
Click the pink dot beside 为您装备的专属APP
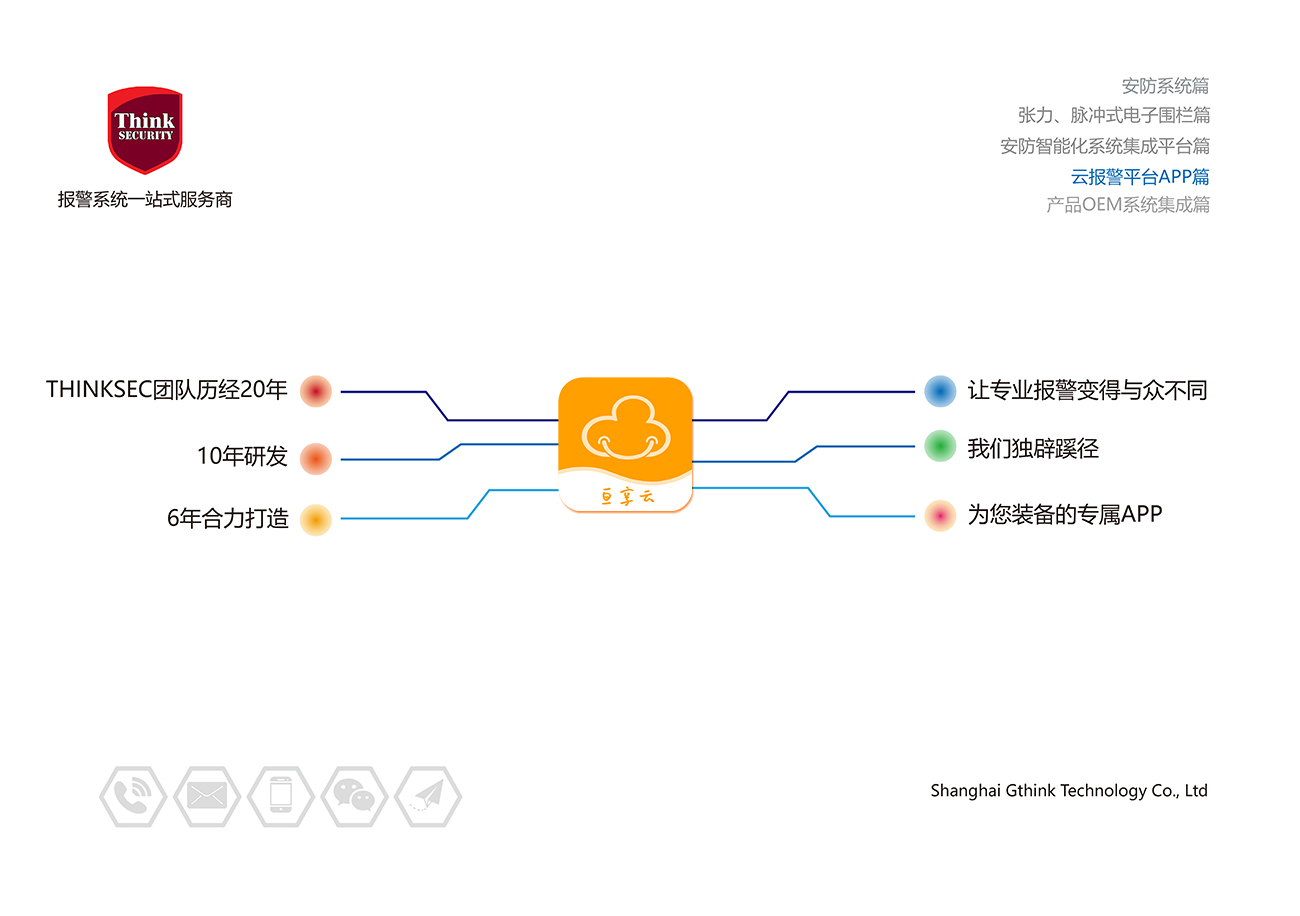(940, 515)
